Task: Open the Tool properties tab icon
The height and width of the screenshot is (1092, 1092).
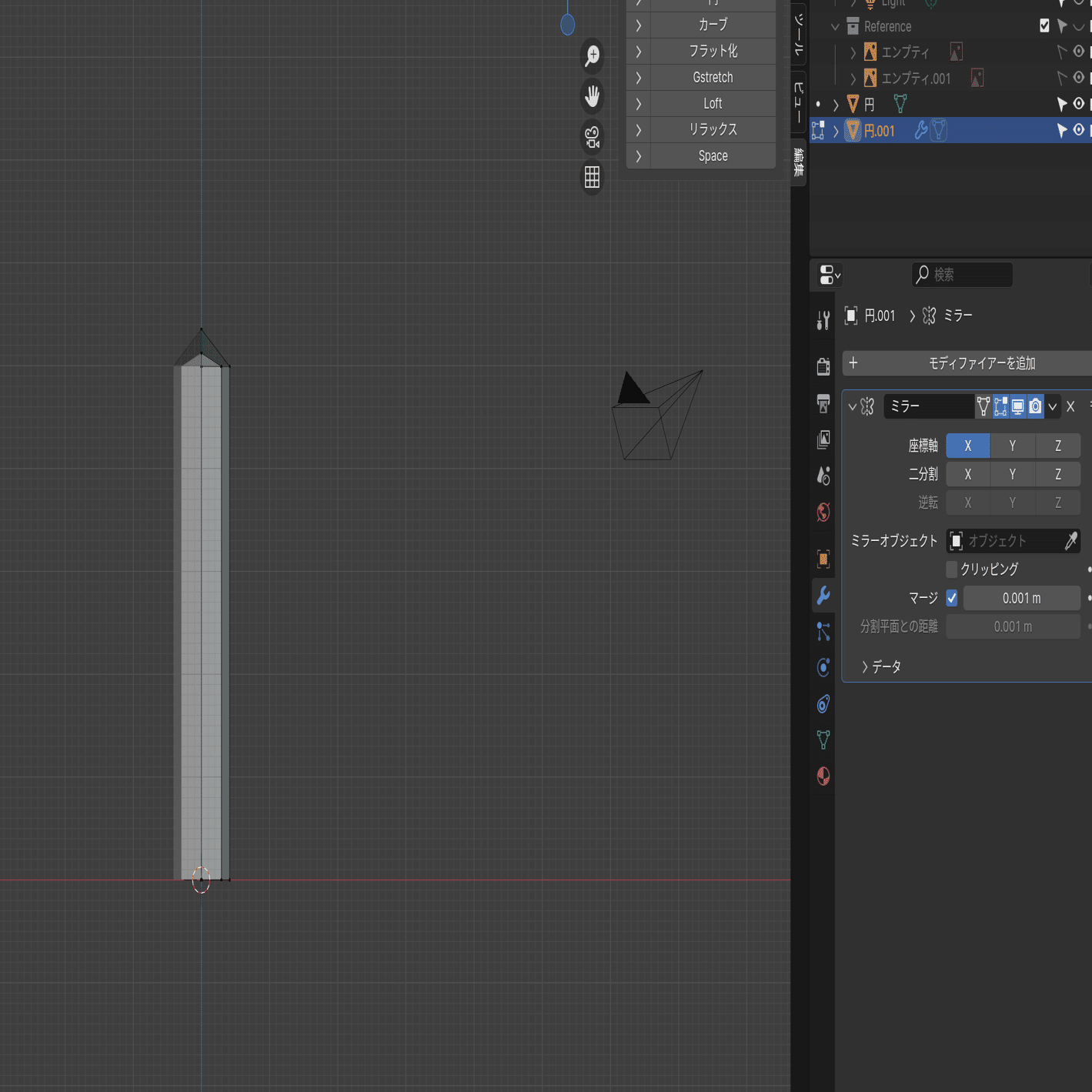Action: click(x=823, y=320)
